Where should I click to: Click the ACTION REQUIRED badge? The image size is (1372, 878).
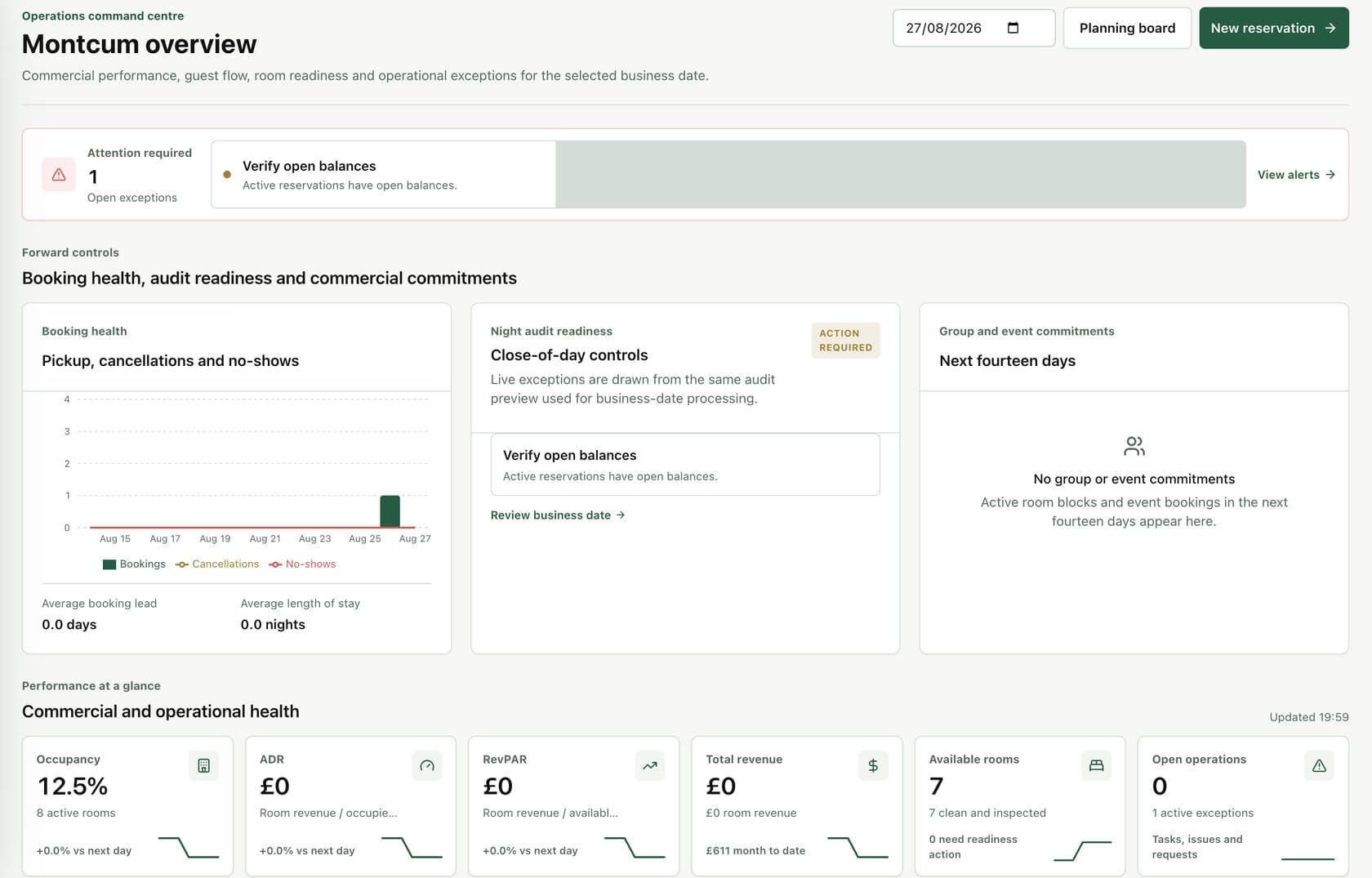click(x=845, y=341)
